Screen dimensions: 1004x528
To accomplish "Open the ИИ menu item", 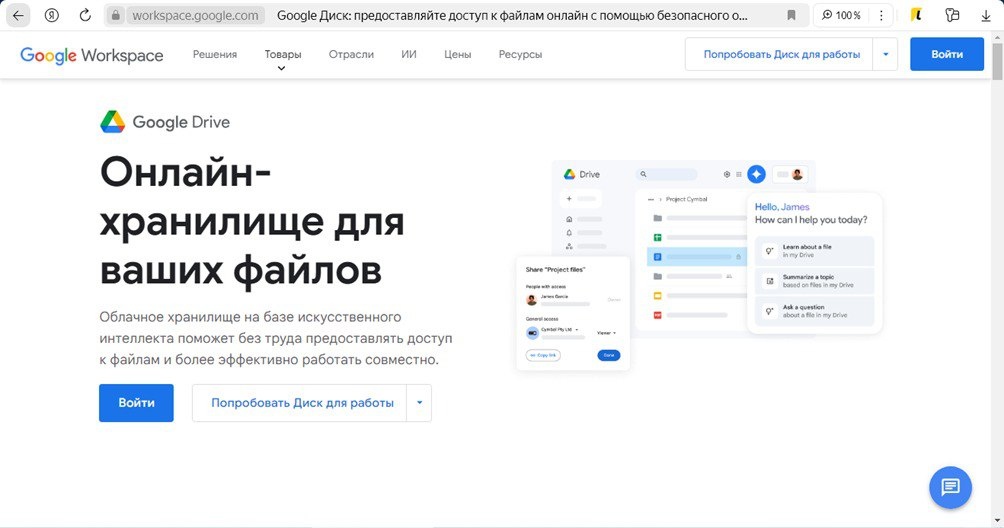I will tap(409, 54).
